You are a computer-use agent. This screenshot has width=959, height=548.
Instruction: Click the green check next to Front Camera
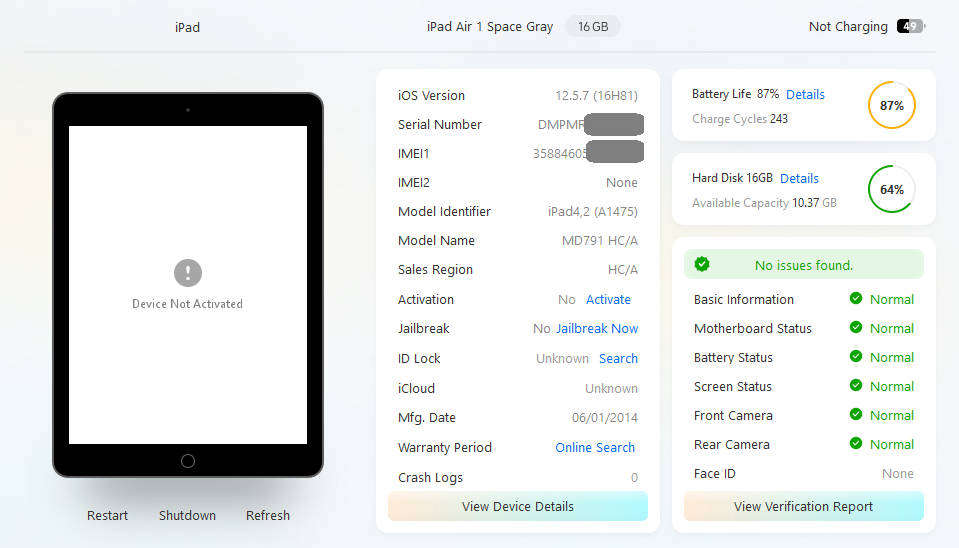pyautogui.click(x=856, y=415)
